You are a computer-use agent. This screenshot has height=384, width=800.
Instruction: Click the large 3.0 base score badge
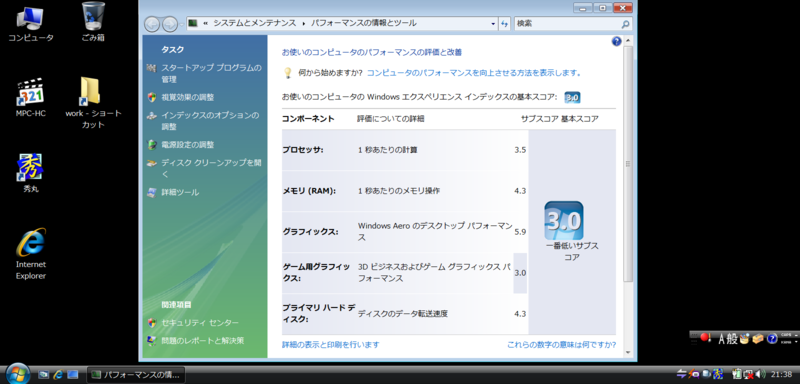[x=564, y=220]
